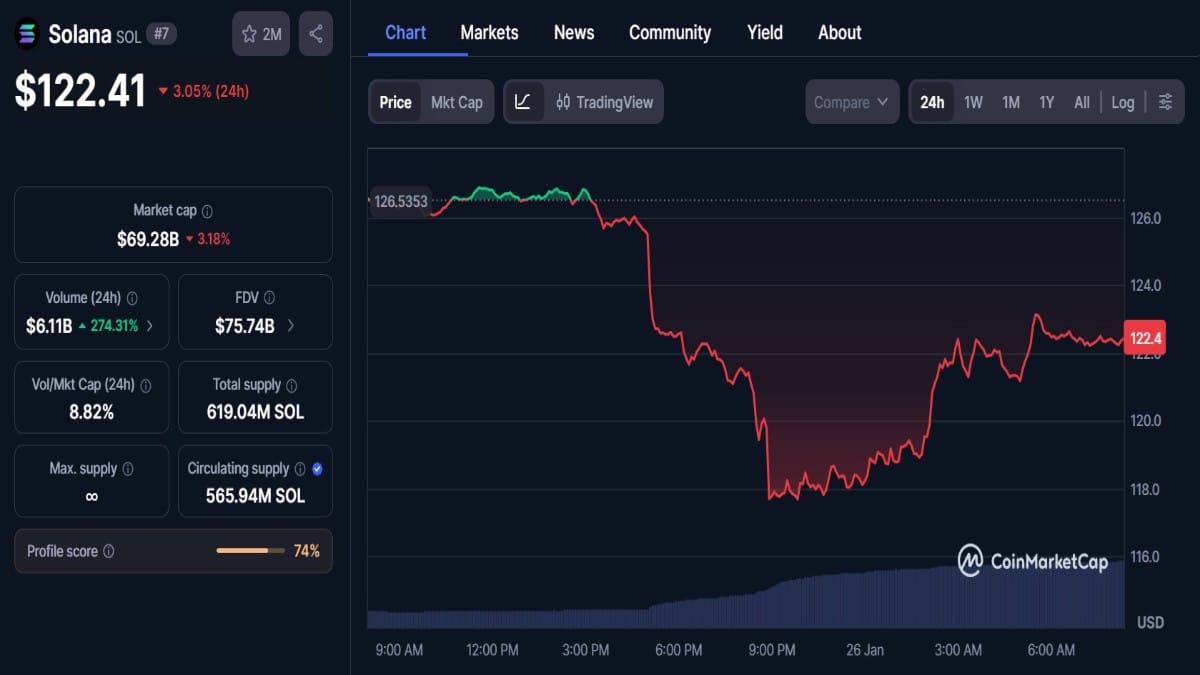Select 1M time range
The width and height of the screenshot is (1200, 675).
point(1011,102)
